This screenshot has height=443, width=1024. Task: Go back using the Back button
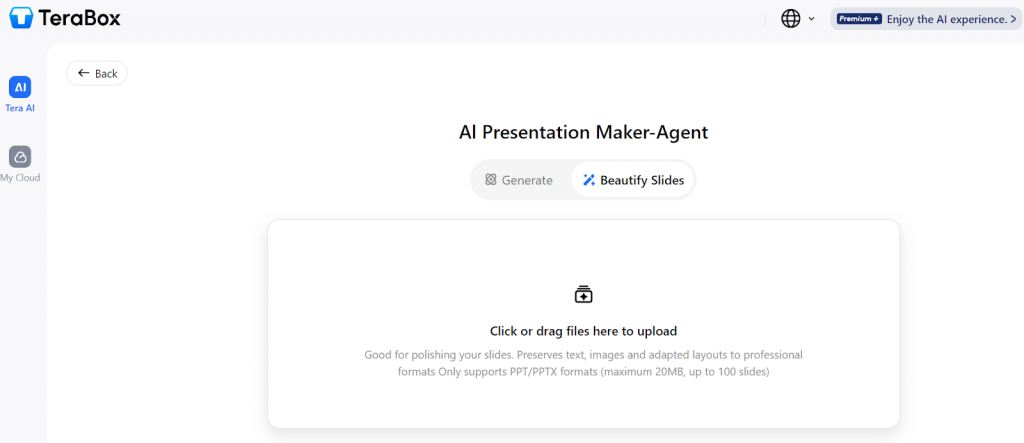97,73
